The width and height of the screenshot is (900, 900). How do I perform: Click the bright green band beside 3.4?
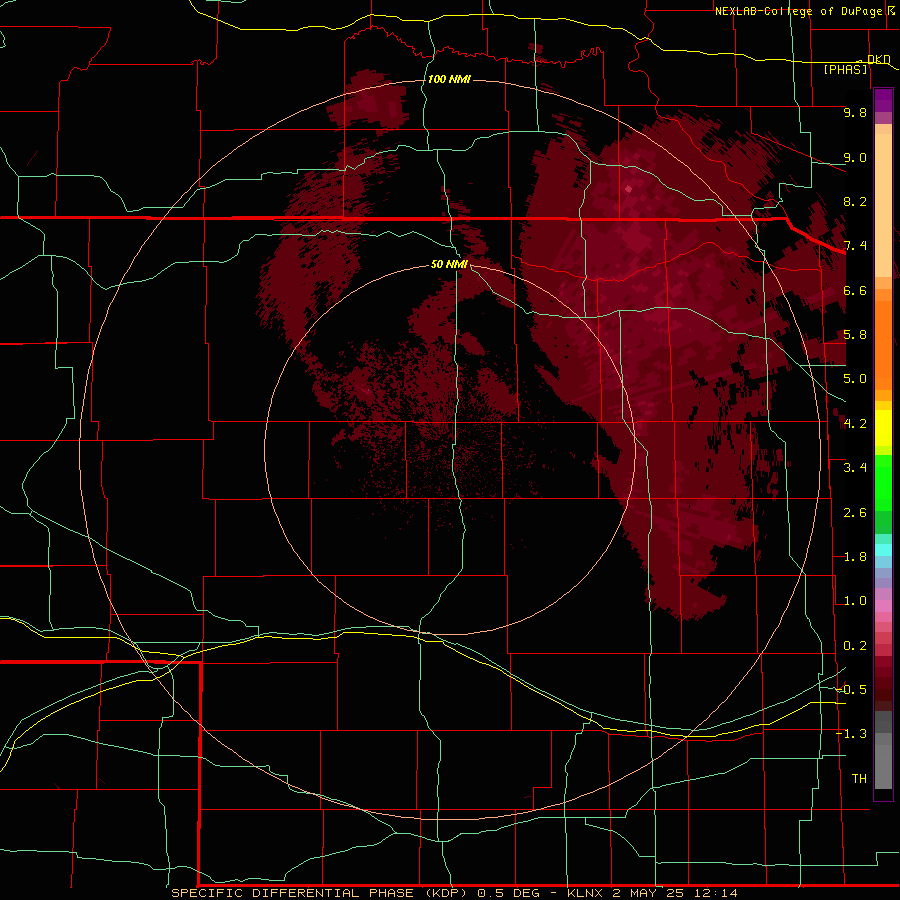(883, 482)
